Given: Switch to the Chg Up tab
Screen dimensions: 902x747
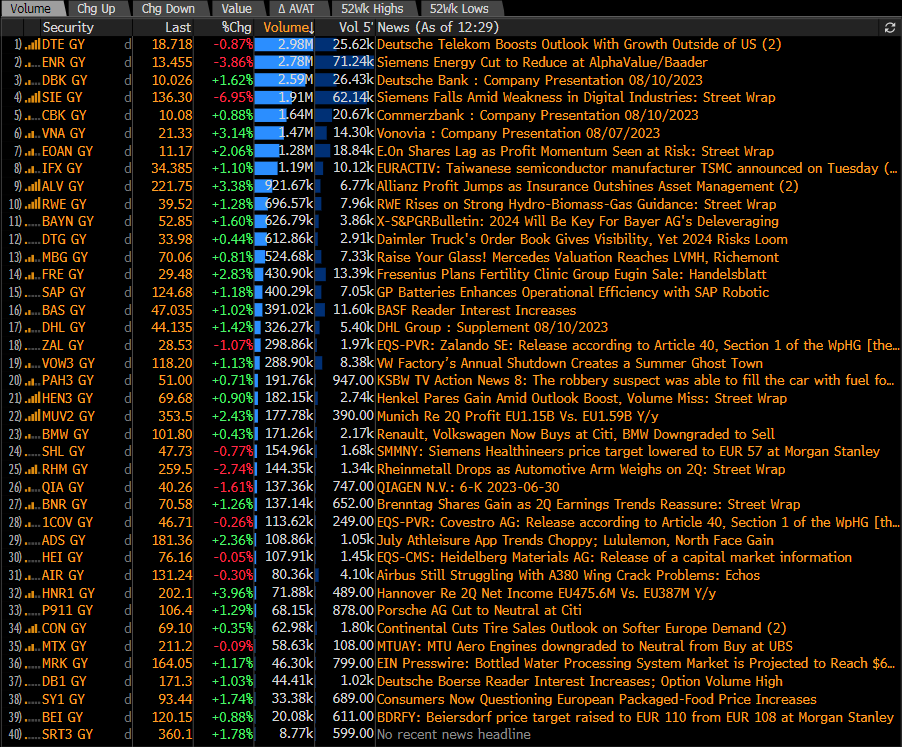Looking at the screenshot, I should point(96,9).
